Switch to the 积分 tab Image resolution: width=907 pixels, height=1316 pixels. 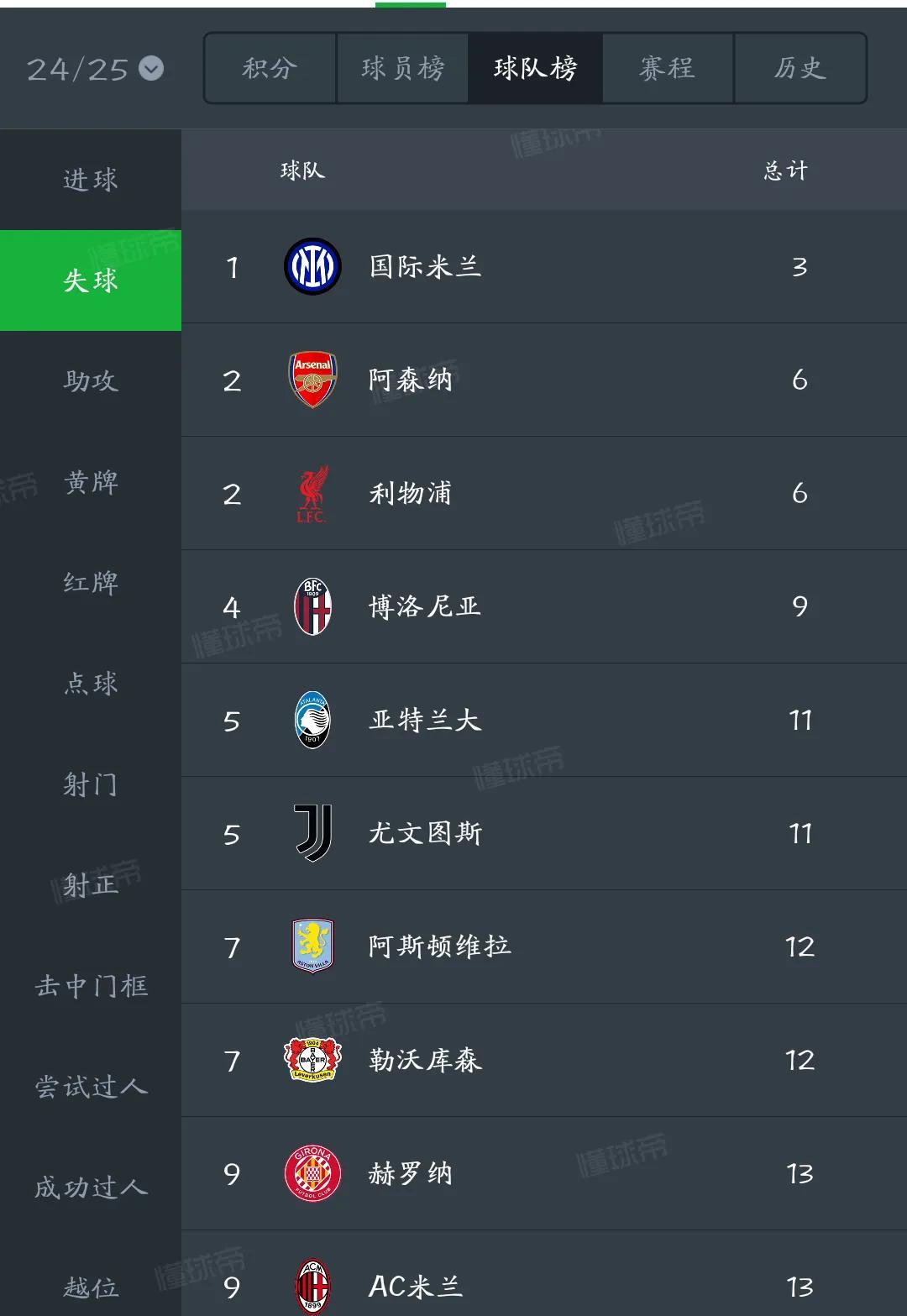click(270, 68)
